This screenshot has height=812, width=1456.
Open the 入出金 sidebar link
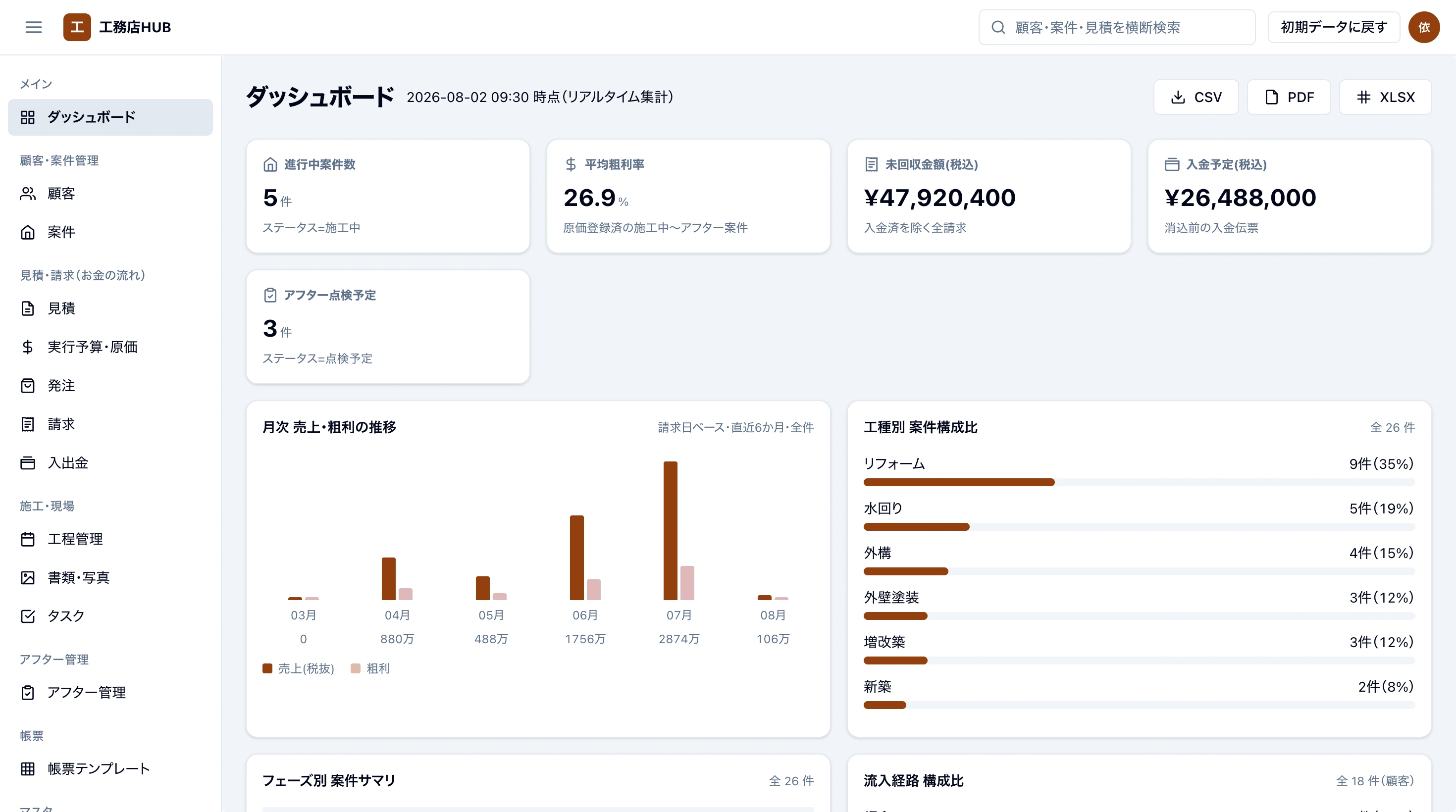tap(110, 463)
